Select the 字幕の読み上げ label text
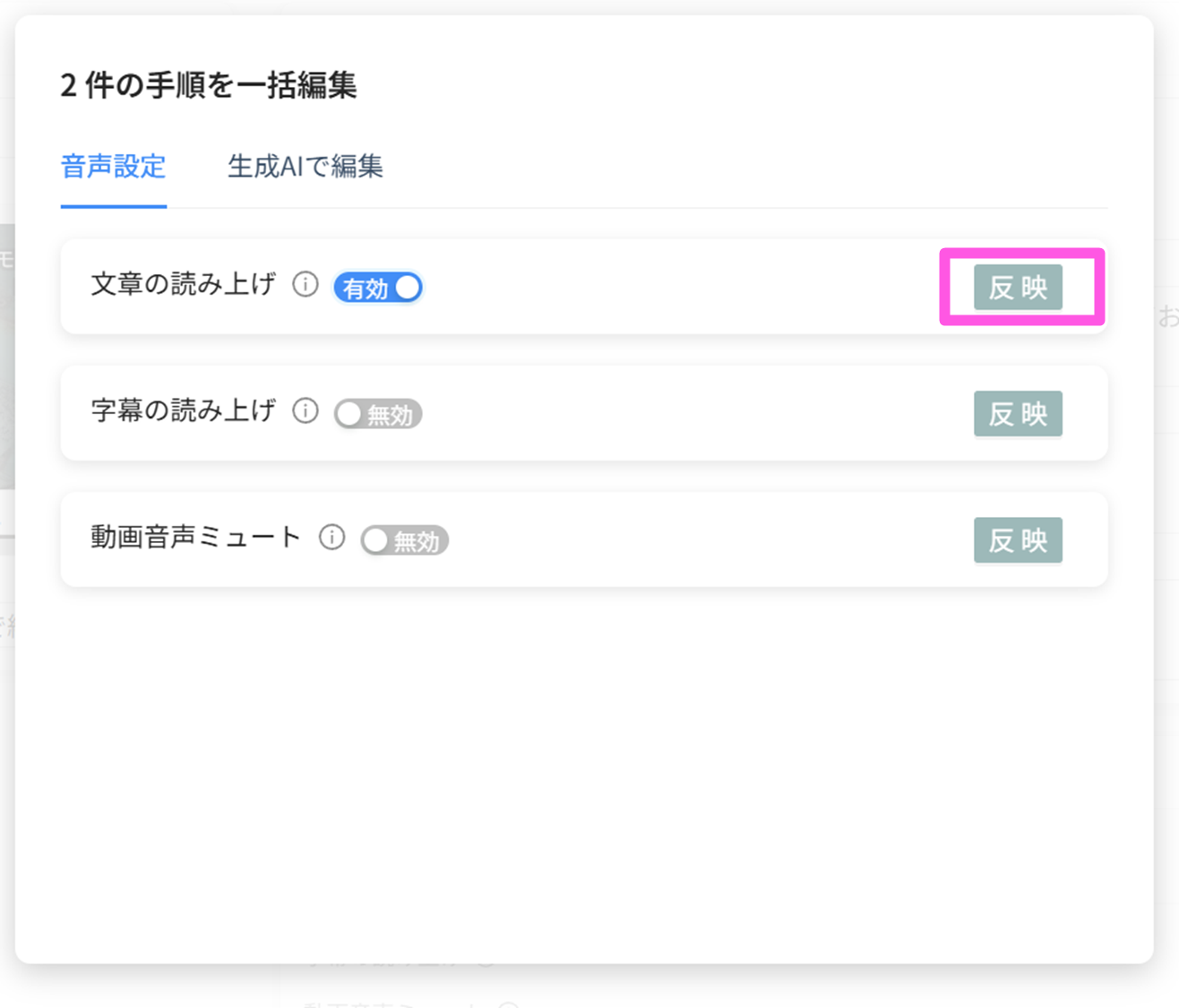 (x=184, y=411)
